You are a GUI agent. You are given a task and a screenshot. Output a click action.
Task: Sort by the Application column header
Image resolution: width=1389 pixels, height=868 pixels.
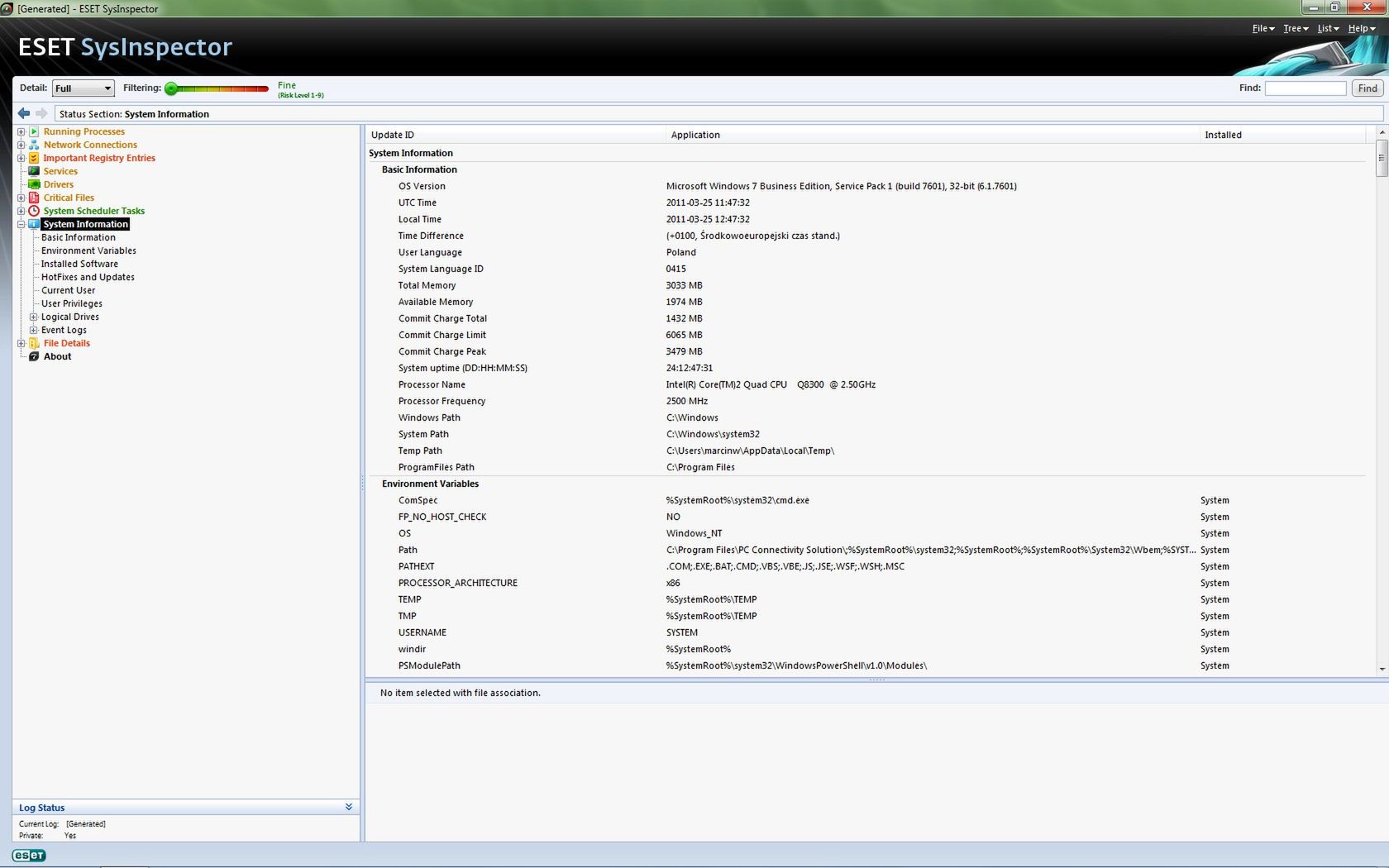tap(932, 135)
